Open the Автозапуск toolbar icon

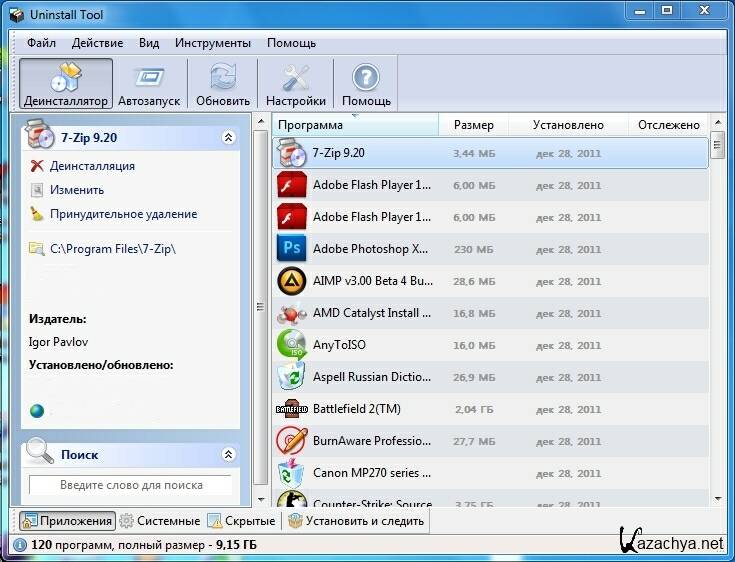pos(149,79)
